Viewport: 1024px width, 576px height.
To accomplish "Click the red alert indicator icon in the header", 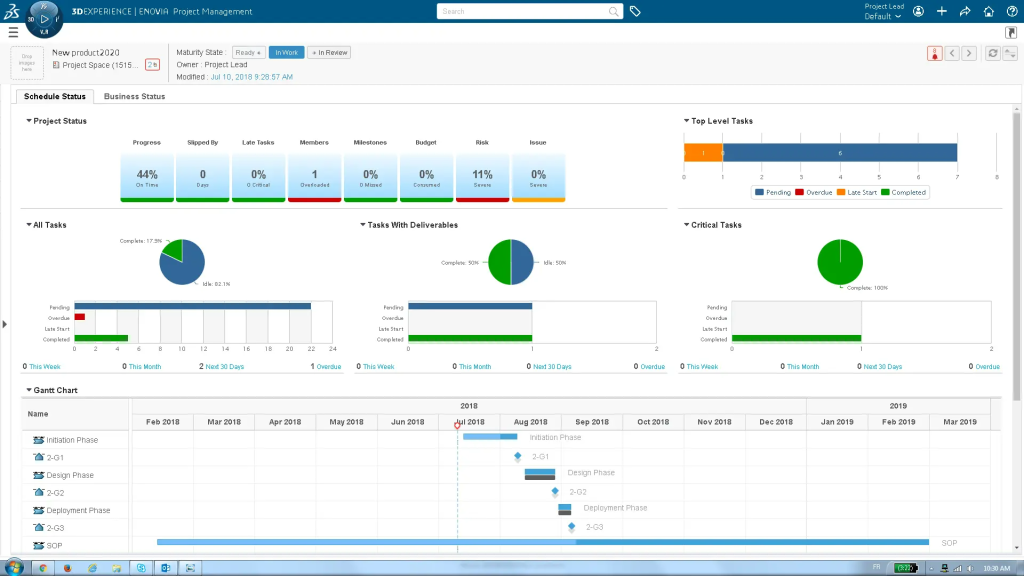I will 934,53.
